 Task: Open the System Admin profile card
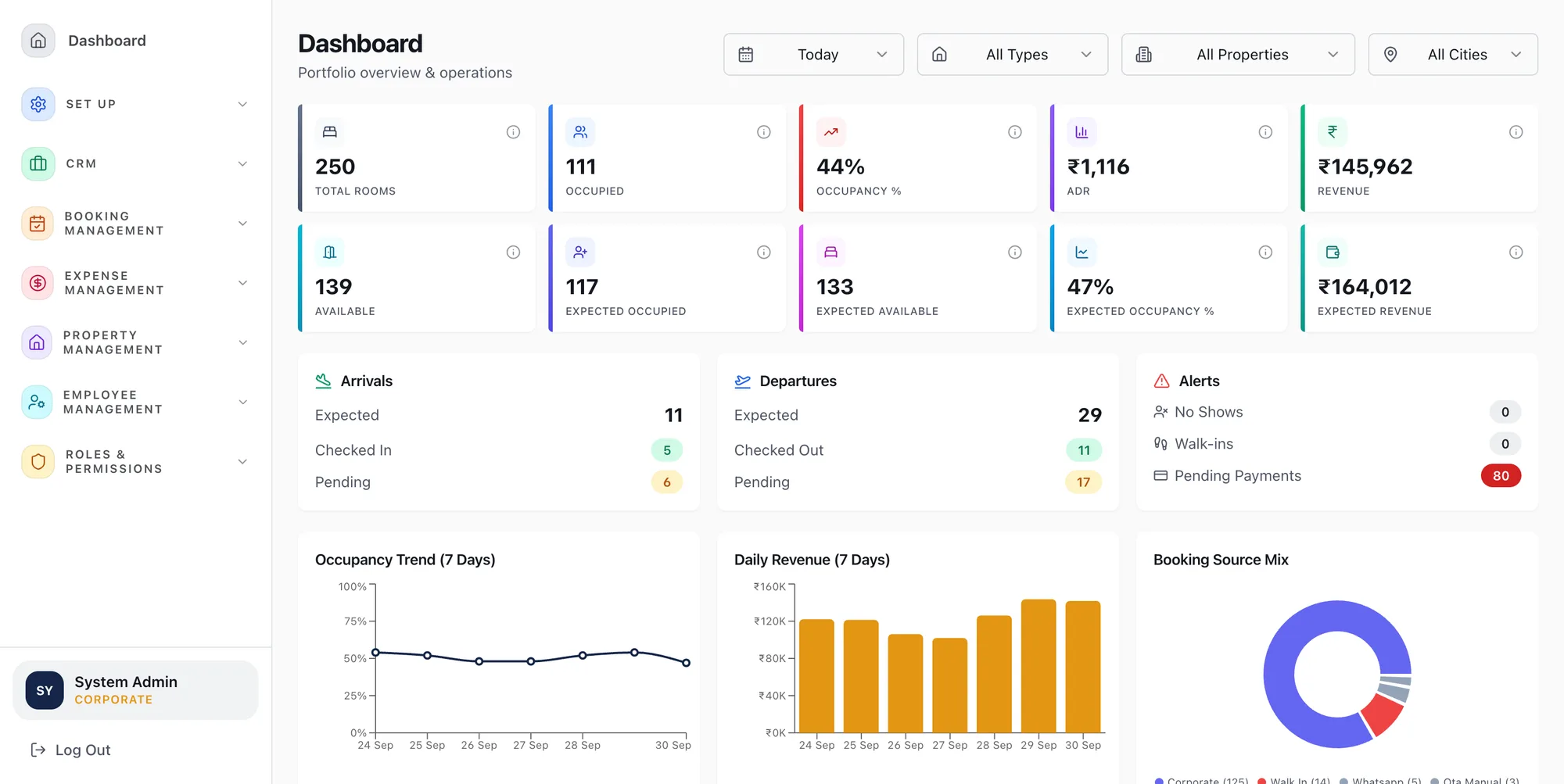(x=135, y=690)
